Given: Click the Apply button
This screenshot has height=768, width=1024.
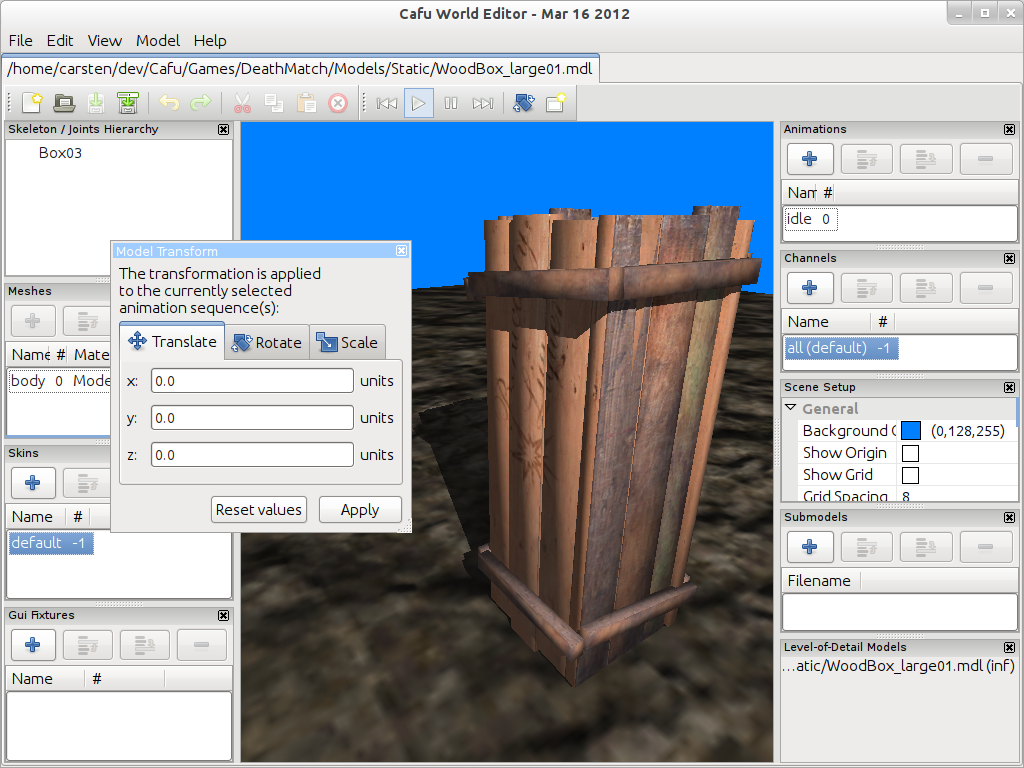Looking at the screenshot, I should pos(360,510).
